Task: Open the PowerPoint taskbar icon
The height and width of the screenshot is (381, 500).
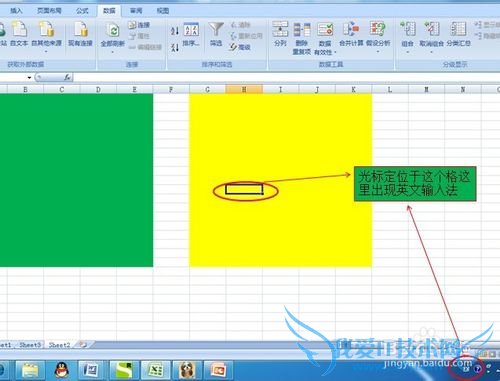Action: [x=218, y=370]
